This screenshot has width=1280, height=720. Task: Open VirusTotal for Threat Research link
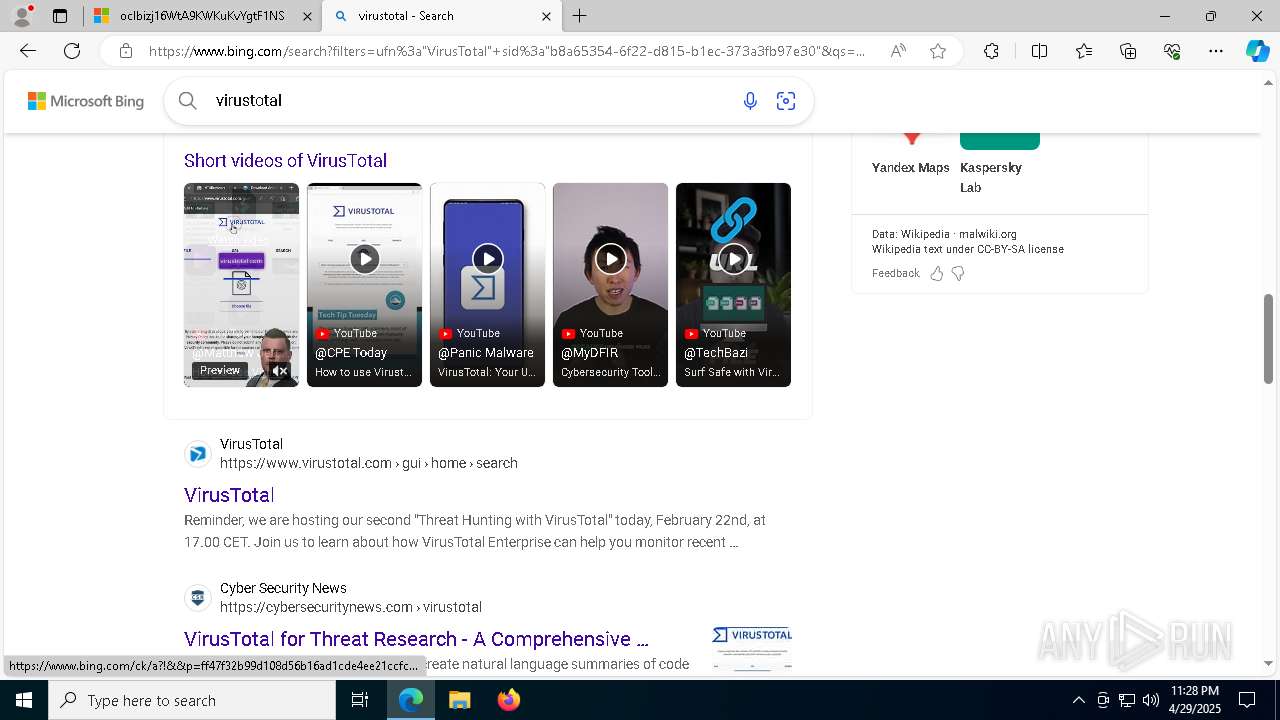(x=416, y=639)
